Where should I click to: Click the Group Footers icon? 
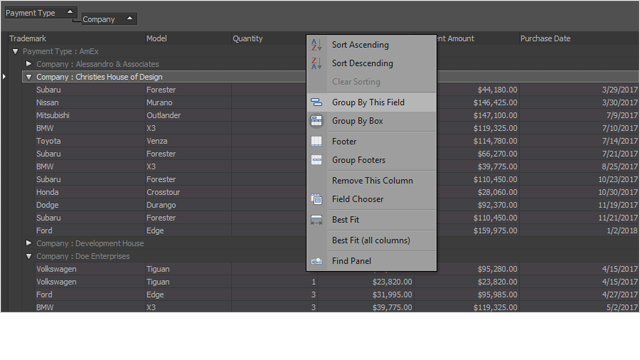[317, 160]
